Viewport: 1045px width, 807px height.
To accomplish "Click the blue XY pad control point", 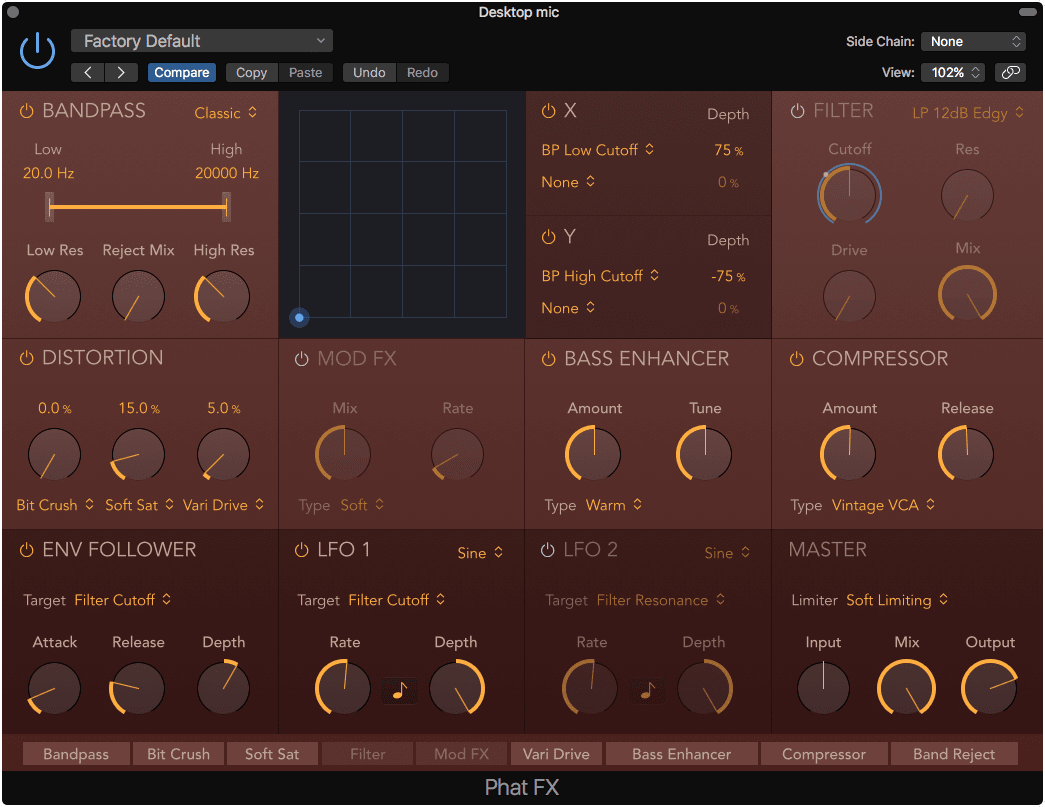I will 299,318.
